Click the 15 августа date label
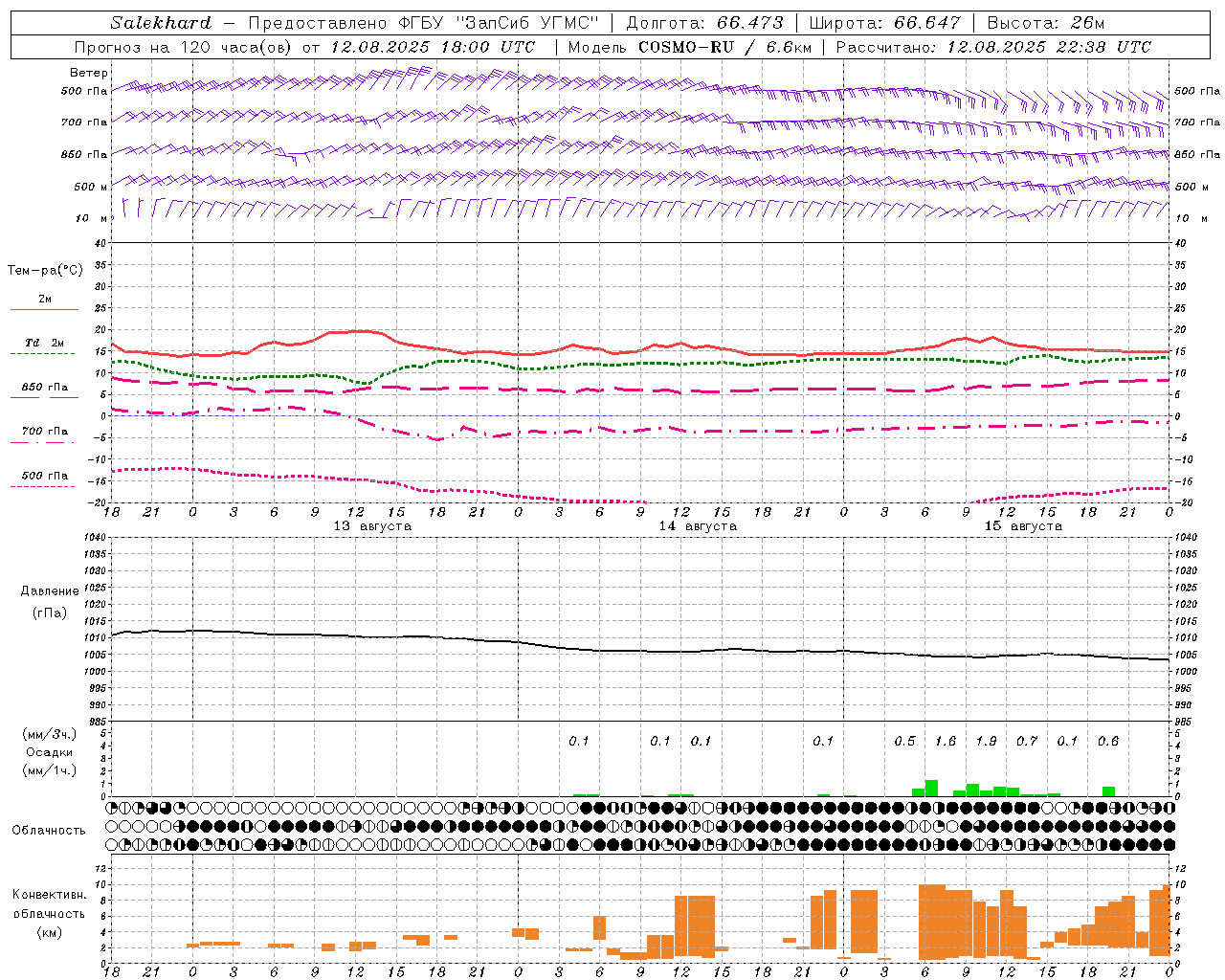This screenshot has height=980, width=1225. click(1023, 526)
